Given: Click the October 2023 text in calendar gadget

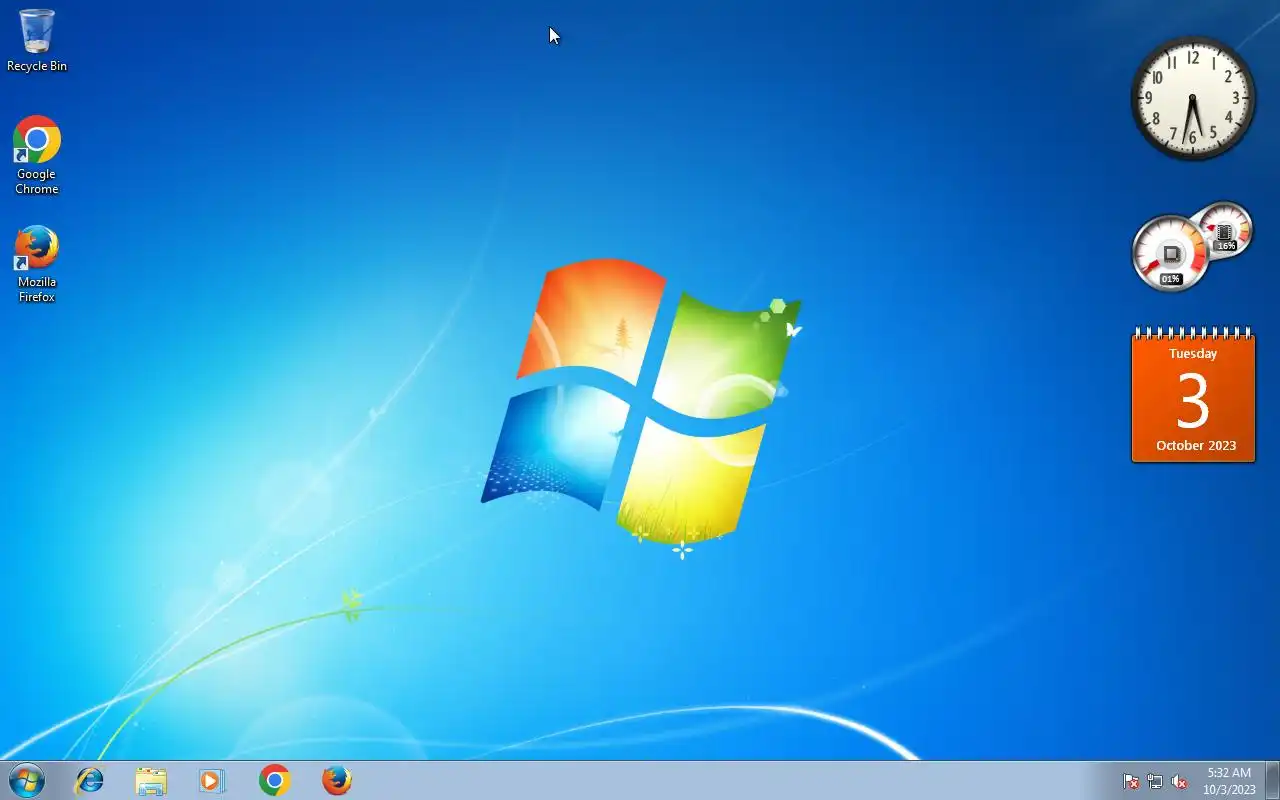Looking at the screenshot, I should pos(1196,445).
